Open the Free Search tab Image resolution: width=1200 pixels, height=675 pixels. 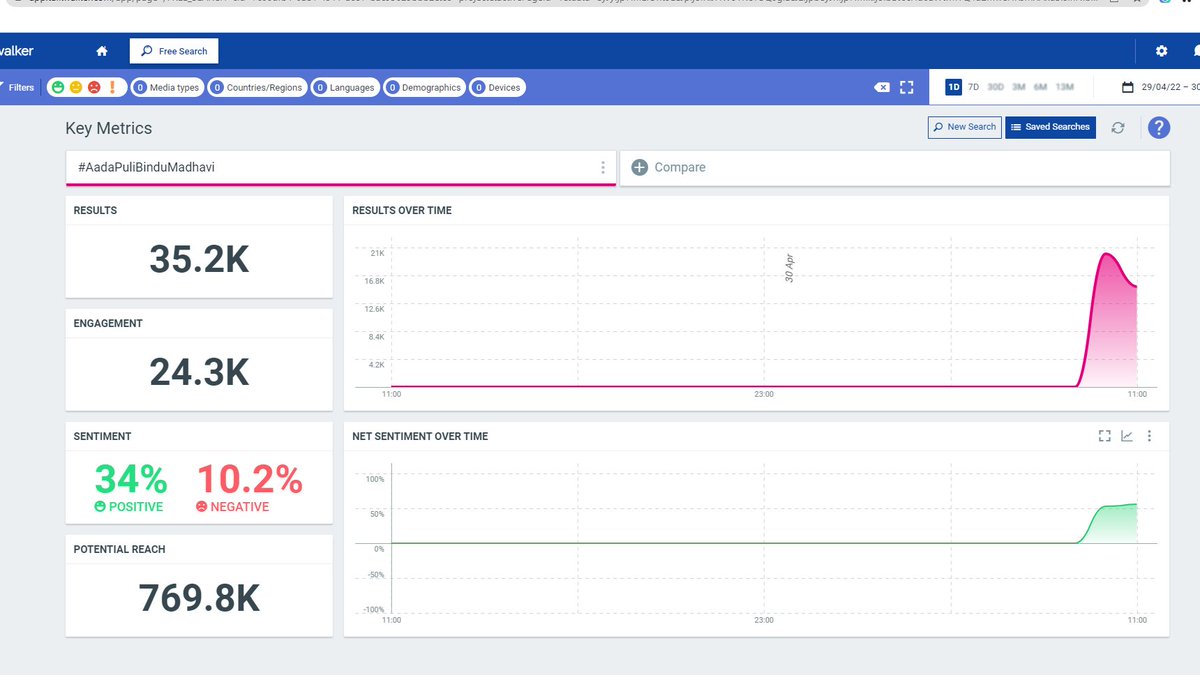(174, 51)
